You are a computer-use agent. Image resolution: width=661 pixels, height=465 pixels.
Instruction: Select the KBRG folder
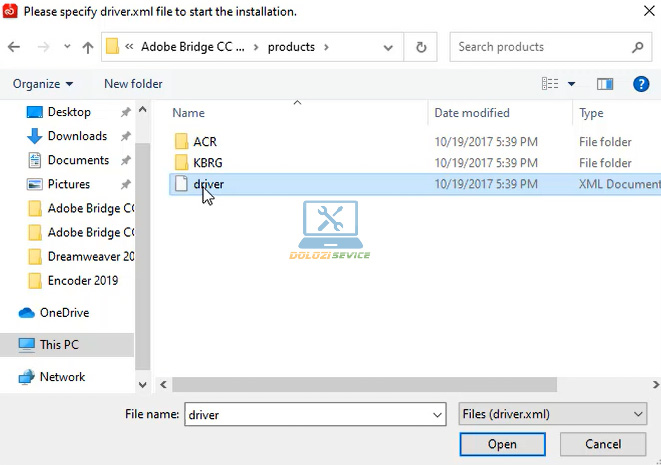click(x=210, y=163)
